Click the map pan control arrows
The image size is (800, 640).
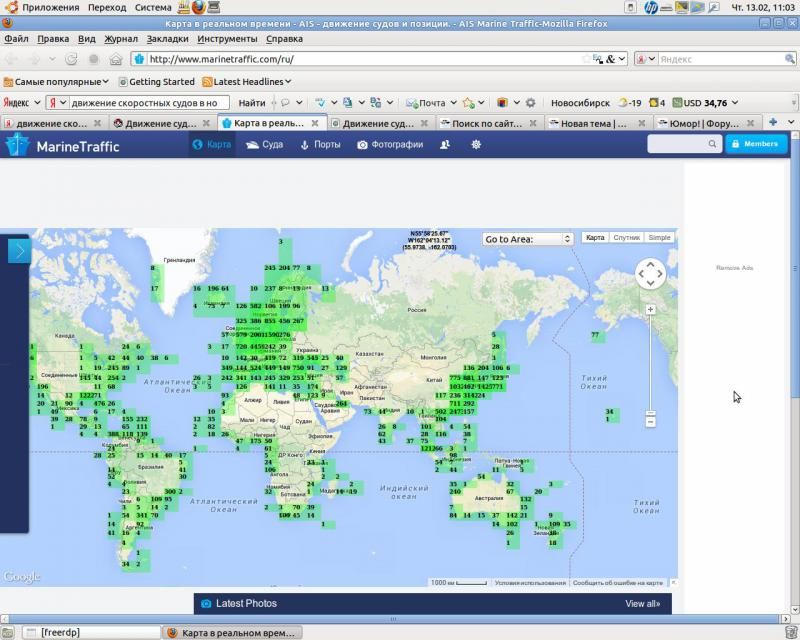pyautogui.click(x=650, y=273)
